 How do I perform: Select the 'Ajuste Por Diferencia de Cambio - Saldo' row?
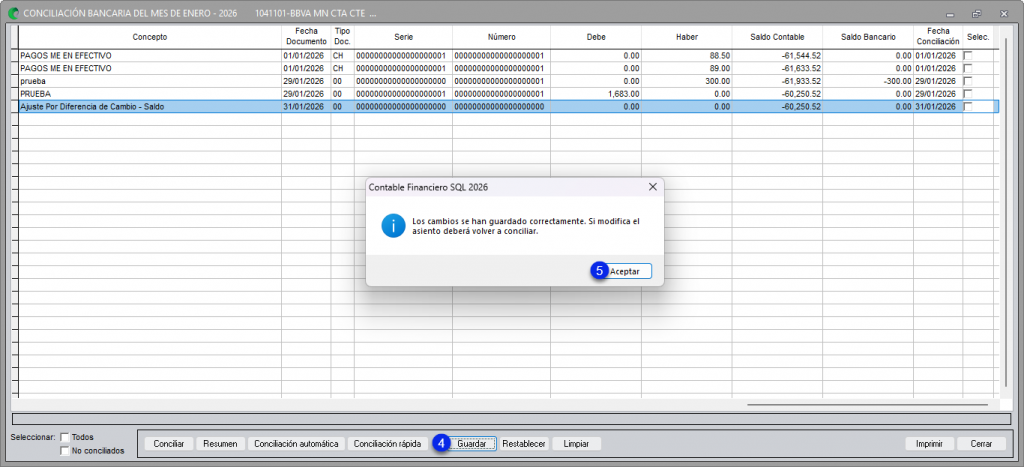coord(506,106)
